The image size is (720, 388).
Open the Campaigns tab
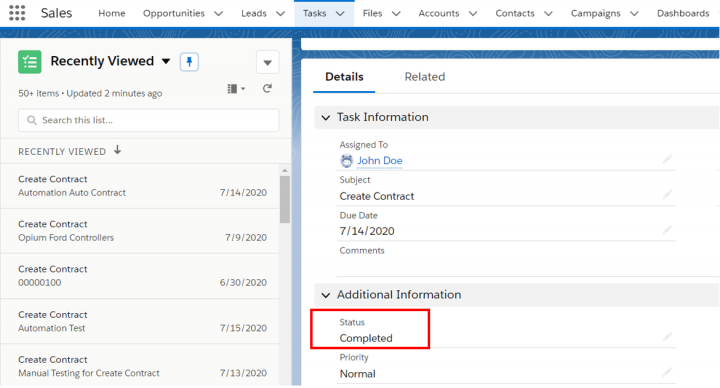(596, 13)
